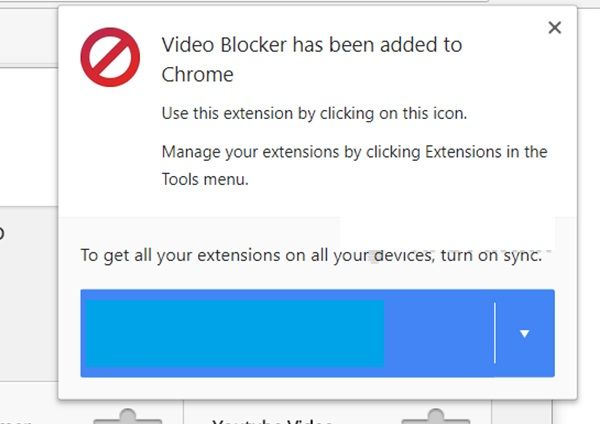Click the left puzzle piece extension icon
Screen dimensions: 600x424
(x=127, y=416)
